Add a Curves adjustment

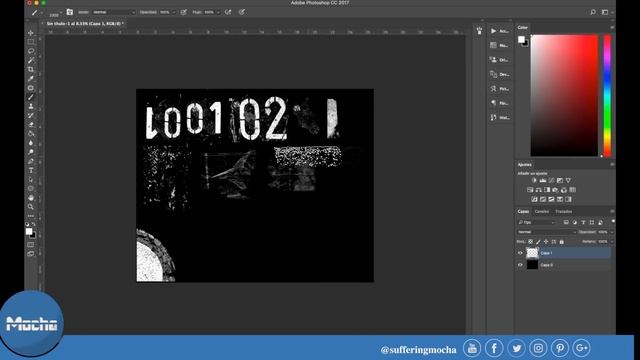[551, 180]
